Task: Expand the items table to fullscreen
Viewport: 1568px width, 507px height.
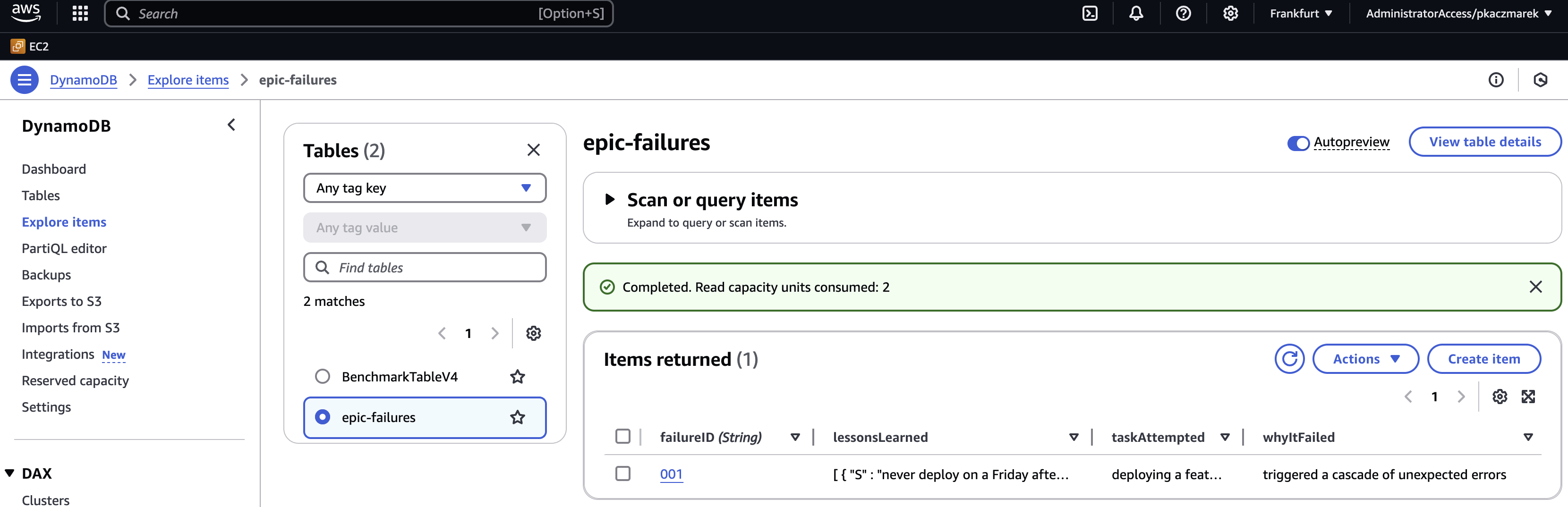Action: coord(1528,397)
